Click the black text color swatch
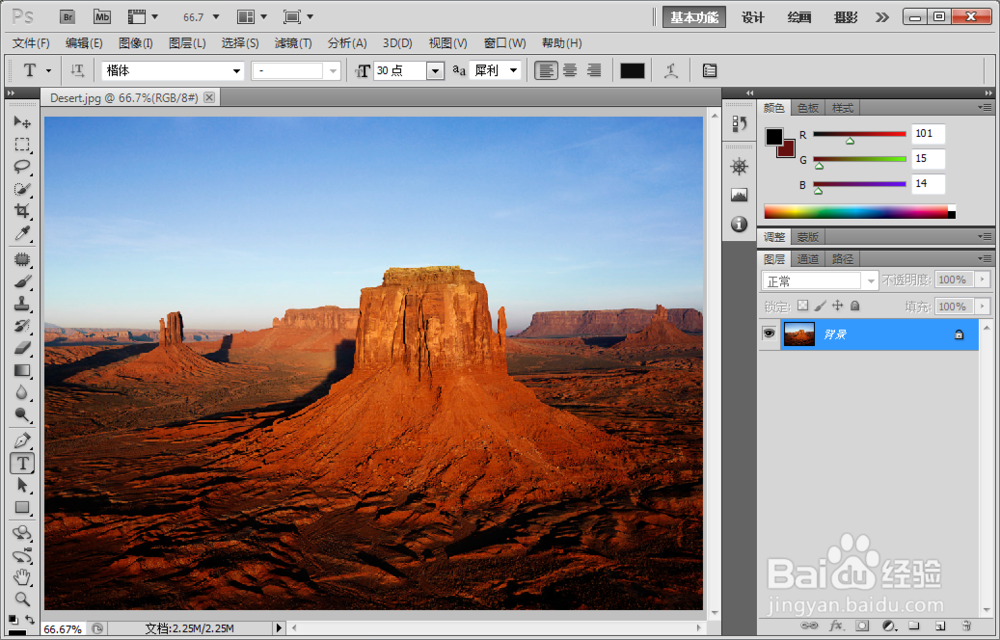Viewport: 1000px width, 640px height. point(633,70)
